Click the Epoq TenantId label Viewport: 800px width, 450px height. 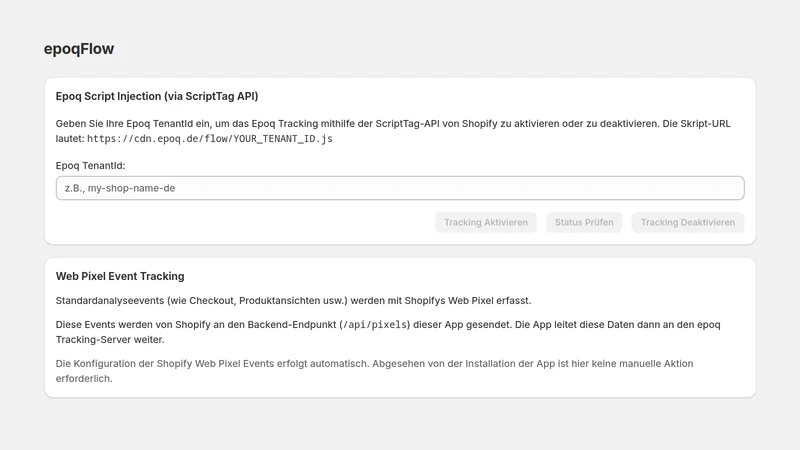[x=90, y=166]
